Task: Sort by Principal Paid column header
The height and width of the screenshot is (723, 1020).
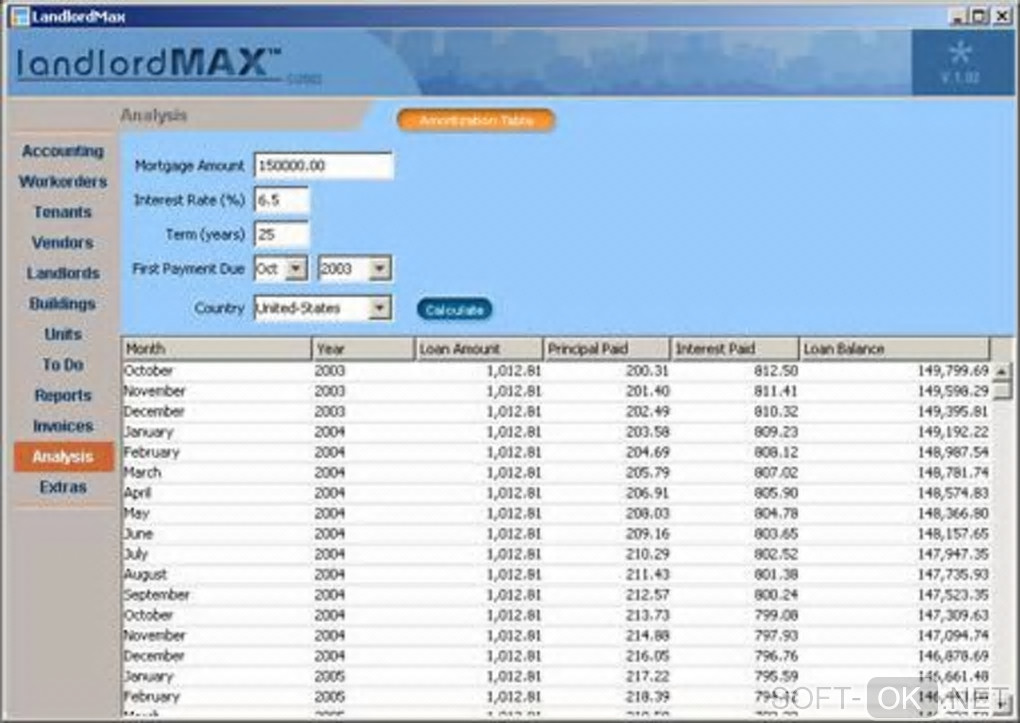Action: click(x=606, y=349)
